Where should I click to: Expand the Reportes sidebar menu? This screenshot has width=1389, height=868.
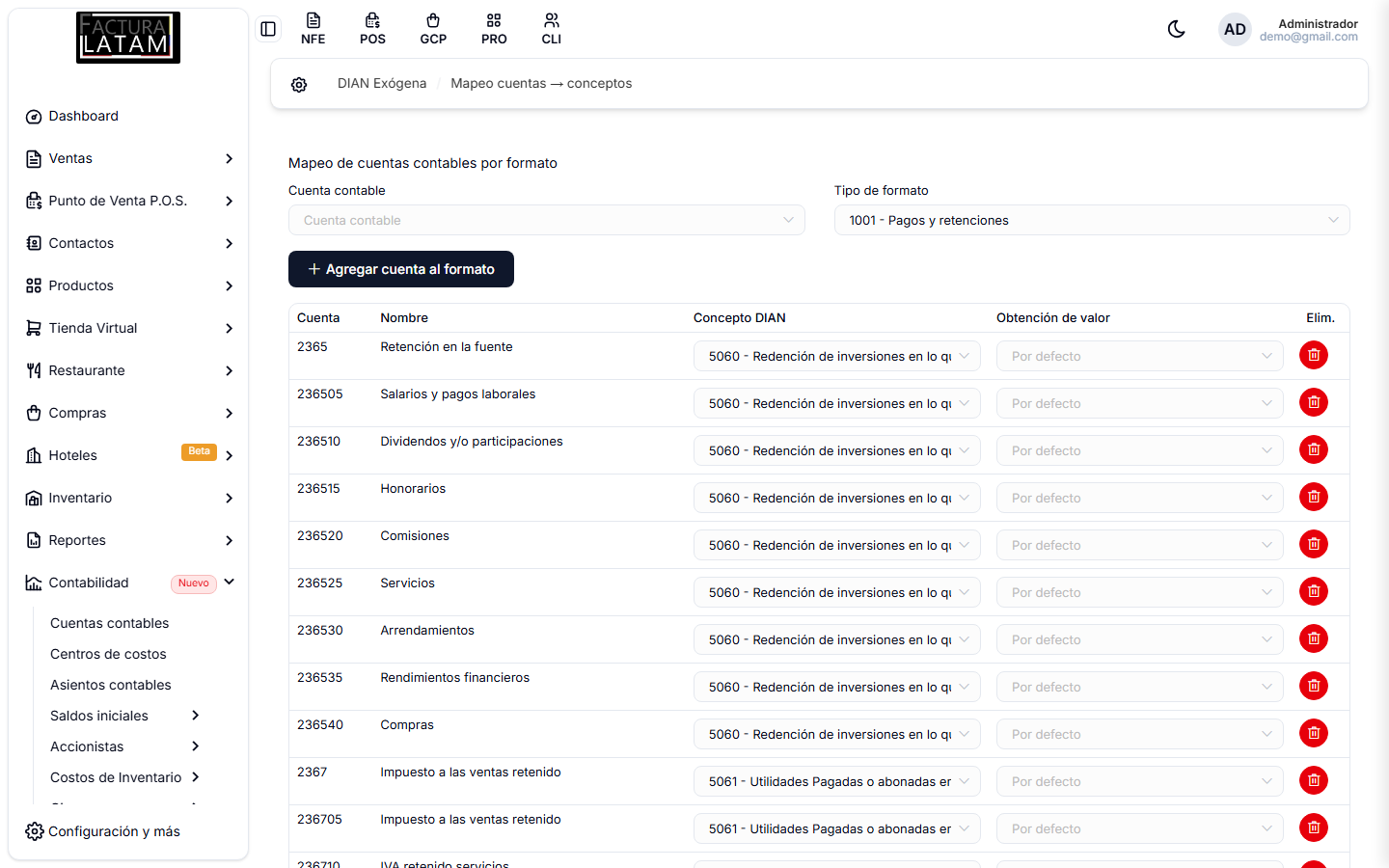pyautogui.click(x=128, y=540)
